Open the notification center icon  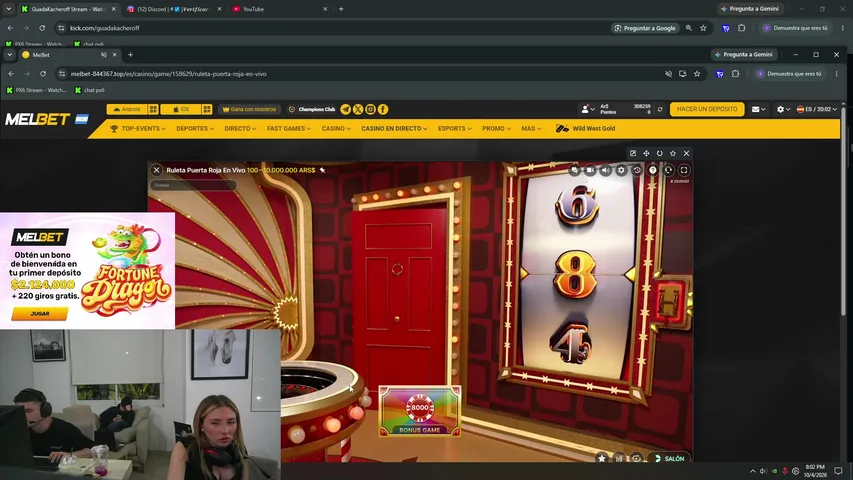(x=838, y=471)
